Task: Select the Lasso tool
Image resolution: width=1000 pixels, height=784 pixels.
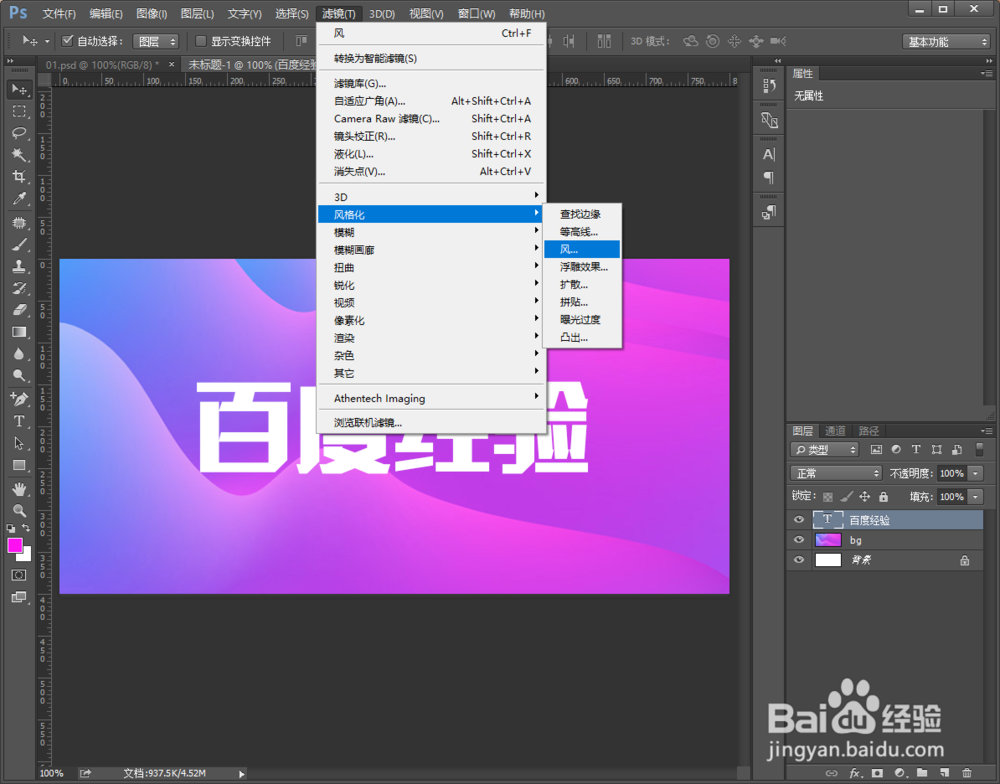Action: (19, 133)
